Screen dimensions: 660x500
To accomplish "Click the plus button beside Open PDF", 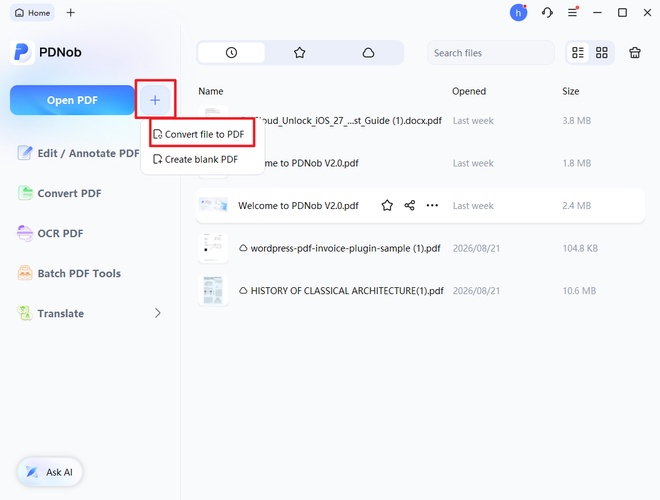I will (x=155, y=100).
